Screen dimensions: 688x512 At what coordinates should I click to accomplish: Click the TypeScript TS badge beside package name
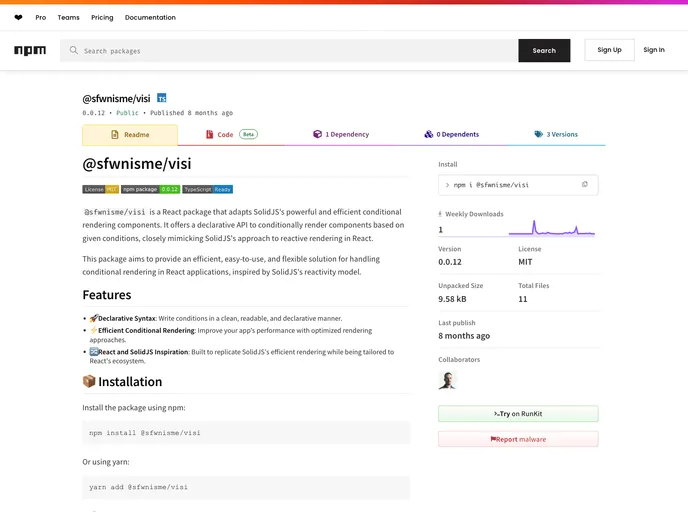[161, 98]
